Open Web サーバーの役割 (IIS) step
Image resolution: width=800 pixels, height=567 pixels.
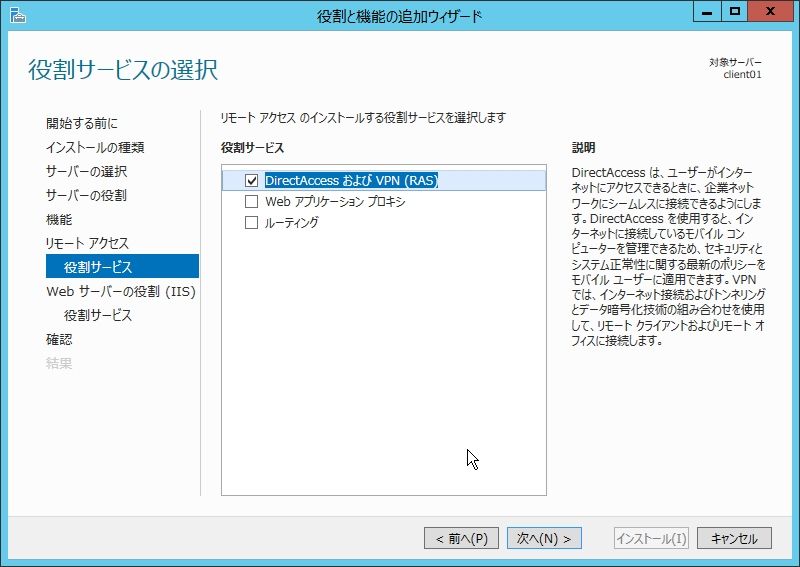tap(121, 291)
